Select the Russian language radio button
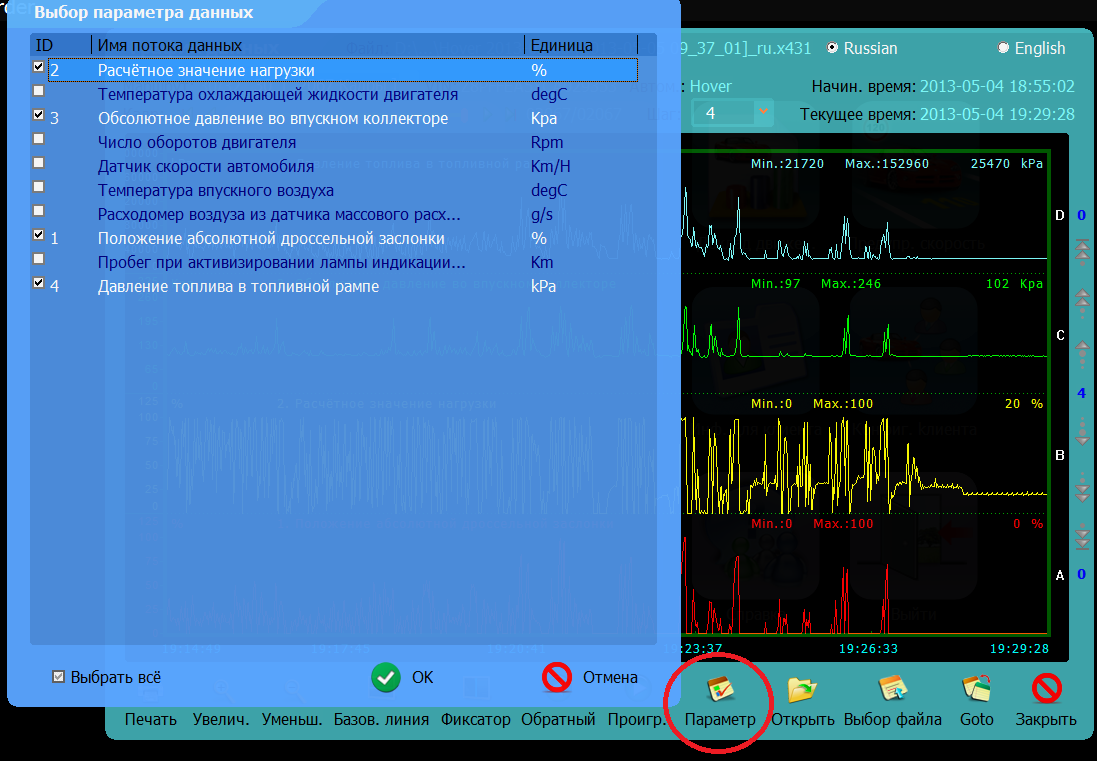The height and width of the screenshot is (761, 1097). [x=833, y=48]
